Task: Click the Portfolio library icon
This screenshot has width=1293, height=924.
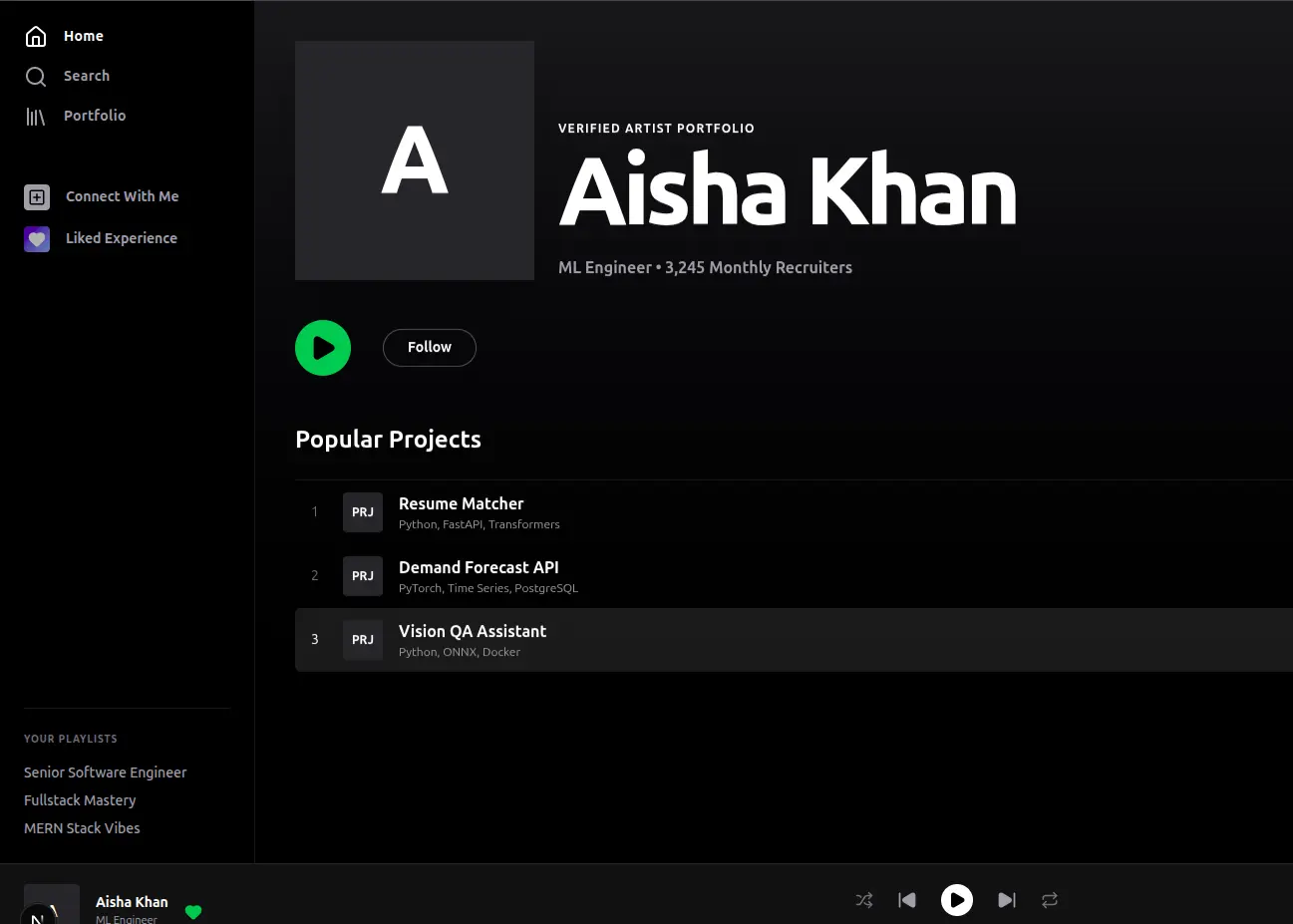Action: tap(36, 117)
